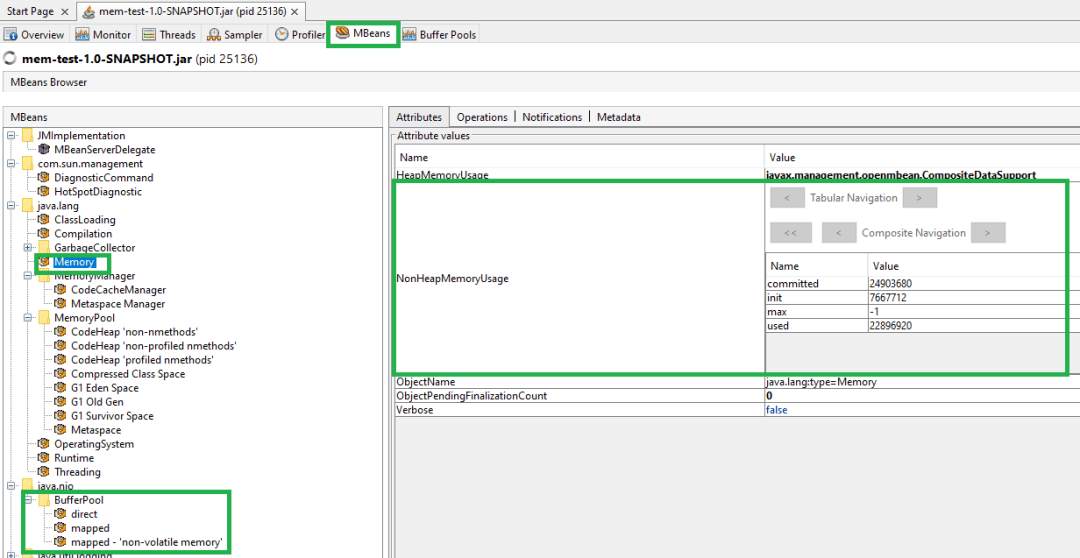The height and width of the screenshot is (558, 1080).
Task: Select the Threading bean icon
Action: 44,472
